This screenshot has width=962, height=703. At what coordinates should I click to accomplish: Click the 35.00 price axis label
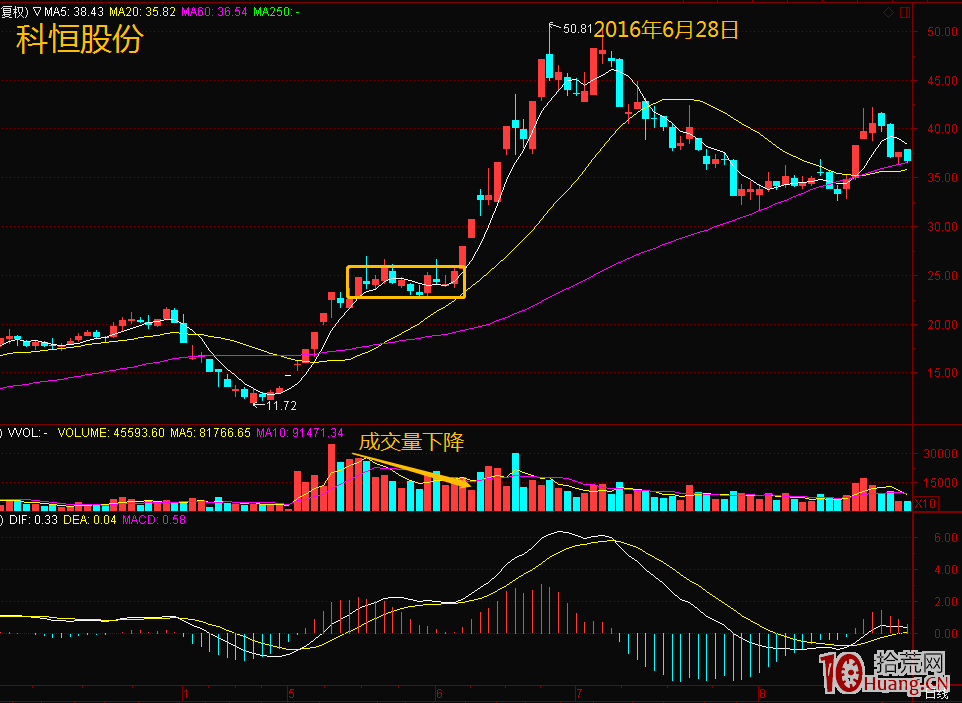point(942,178)
